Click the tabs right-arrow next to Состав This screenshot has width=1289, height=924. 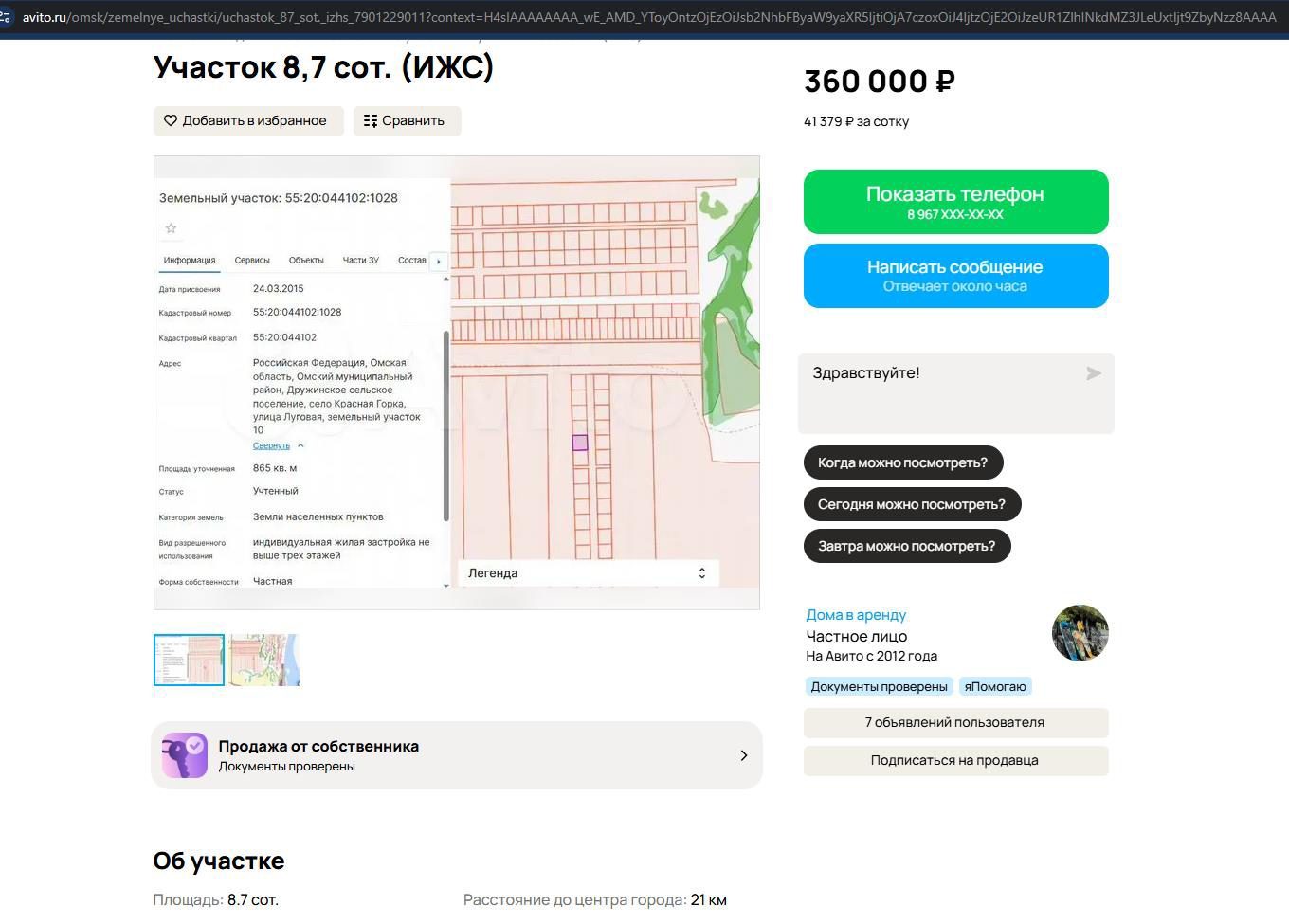click(x=439, y=261)
